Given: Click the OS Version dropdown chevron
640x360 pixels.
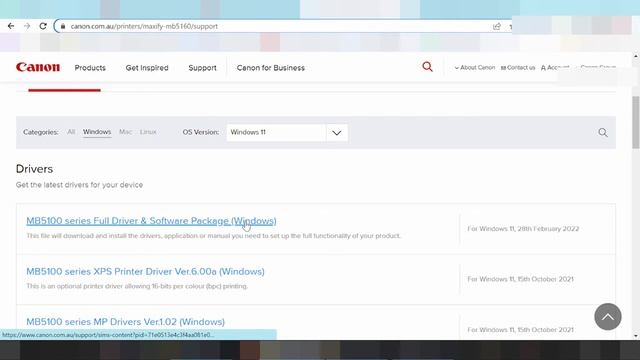Looking at the screenshot, I should pyautogui.click(x=337, y=133).
